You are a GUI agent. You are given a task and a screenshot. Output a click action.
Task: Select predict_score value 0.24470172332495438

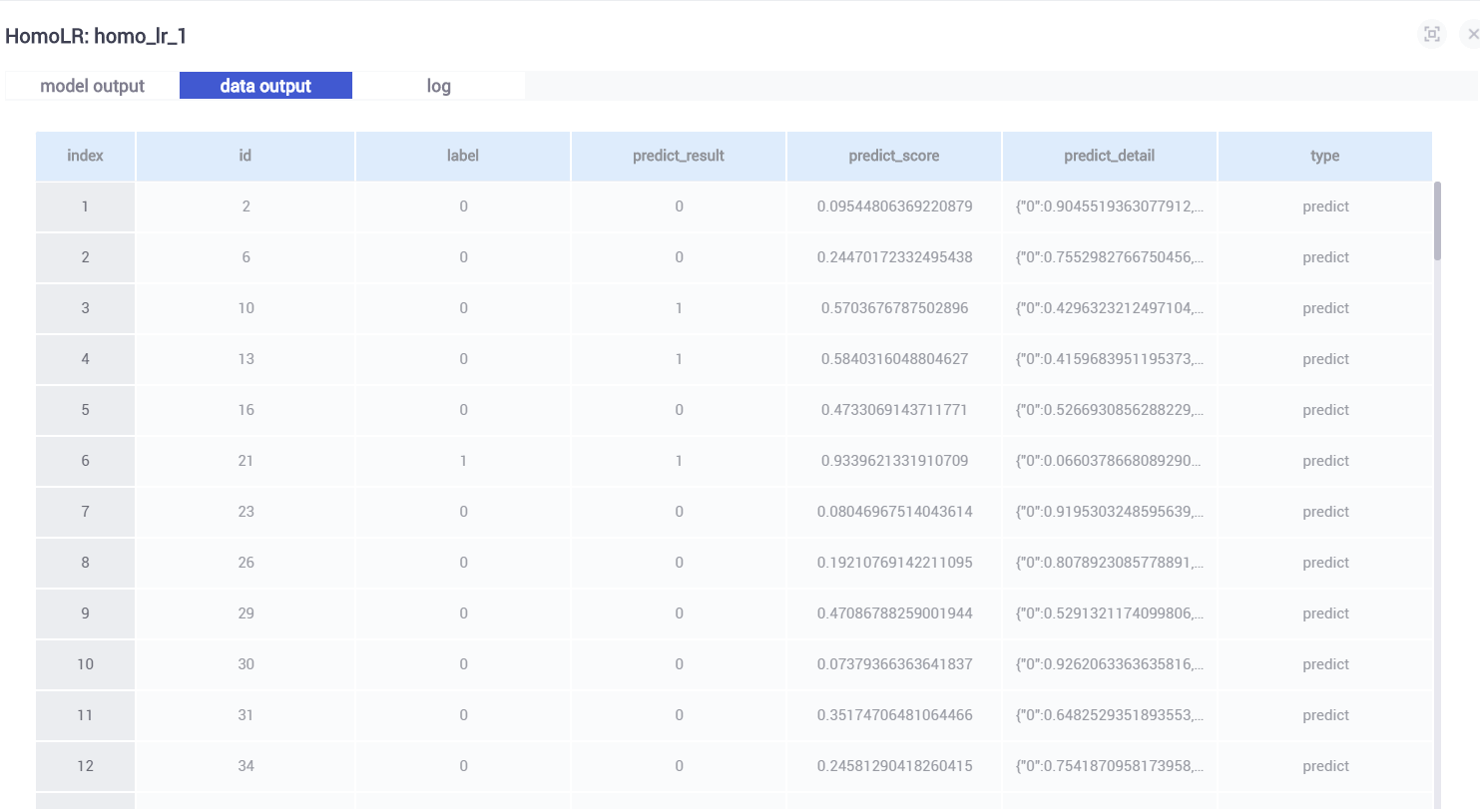(x=894, y=257)
